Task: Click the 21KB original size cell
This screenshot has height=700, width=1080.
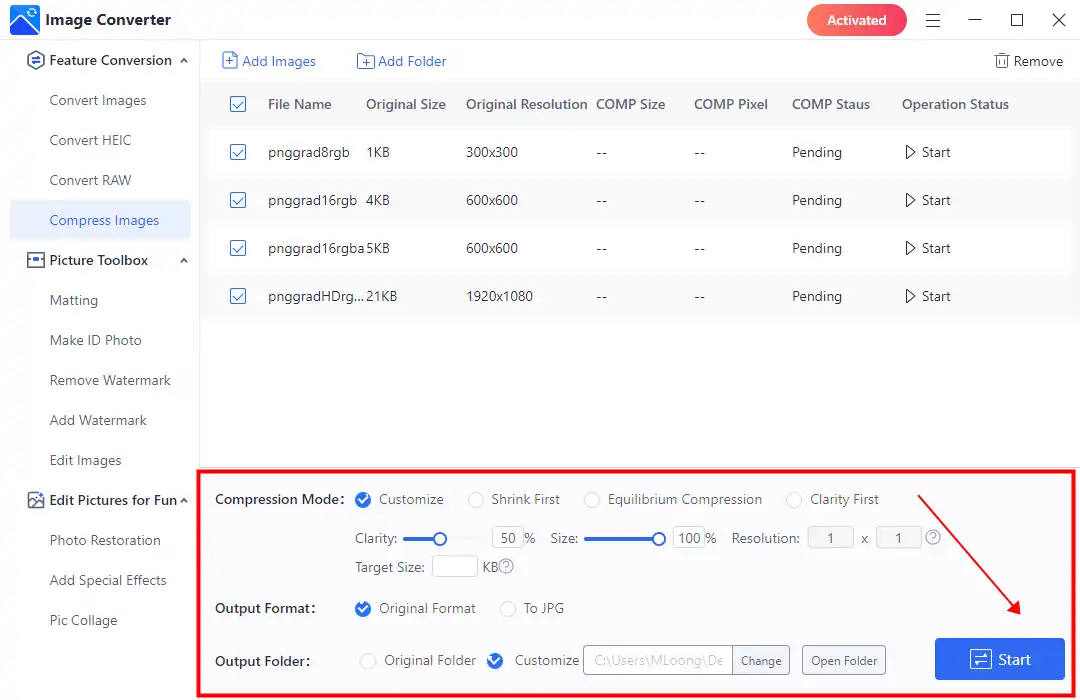Action: (x=382, y=296)
